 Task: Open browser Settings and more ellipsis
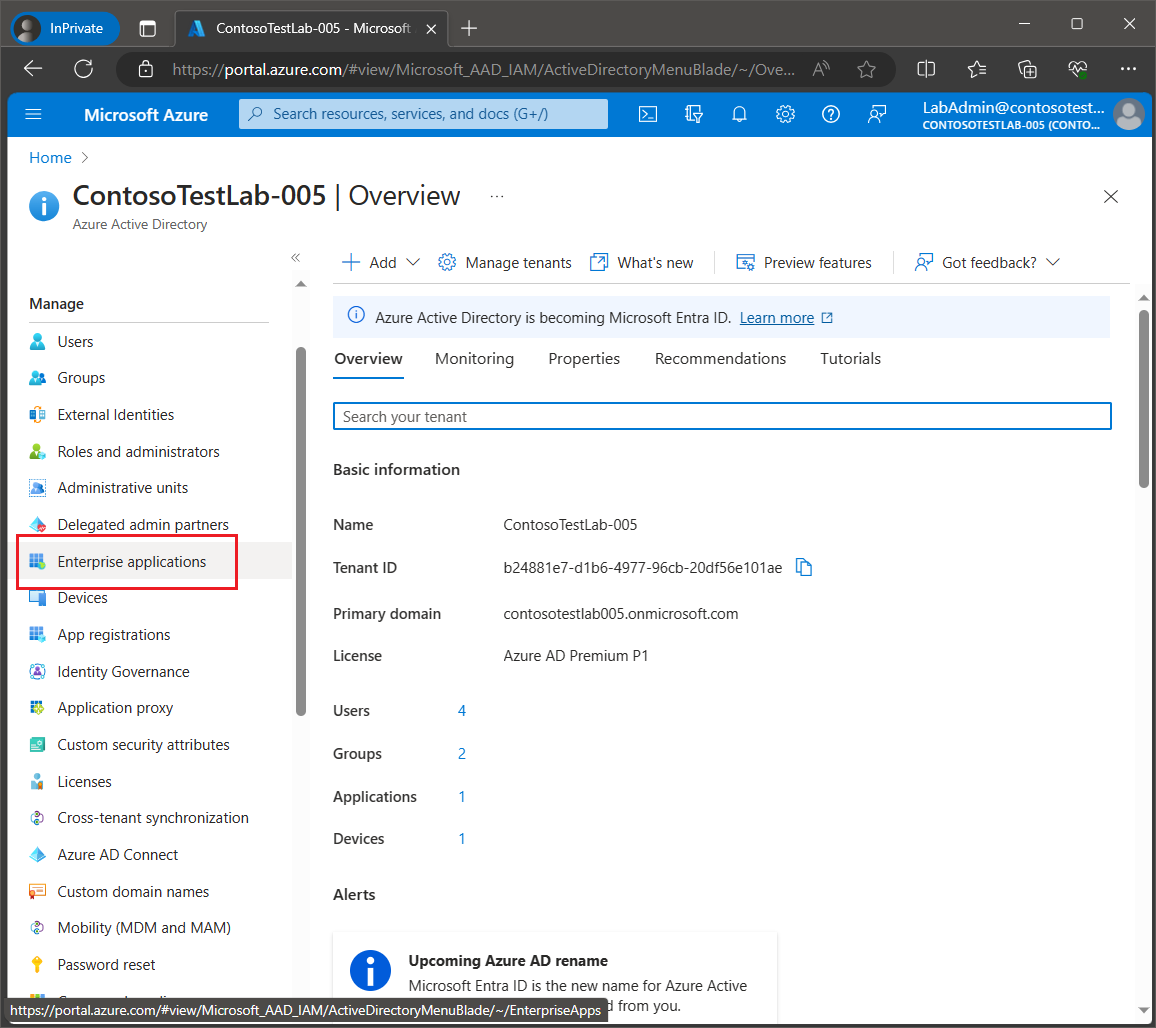point(1128,69)
